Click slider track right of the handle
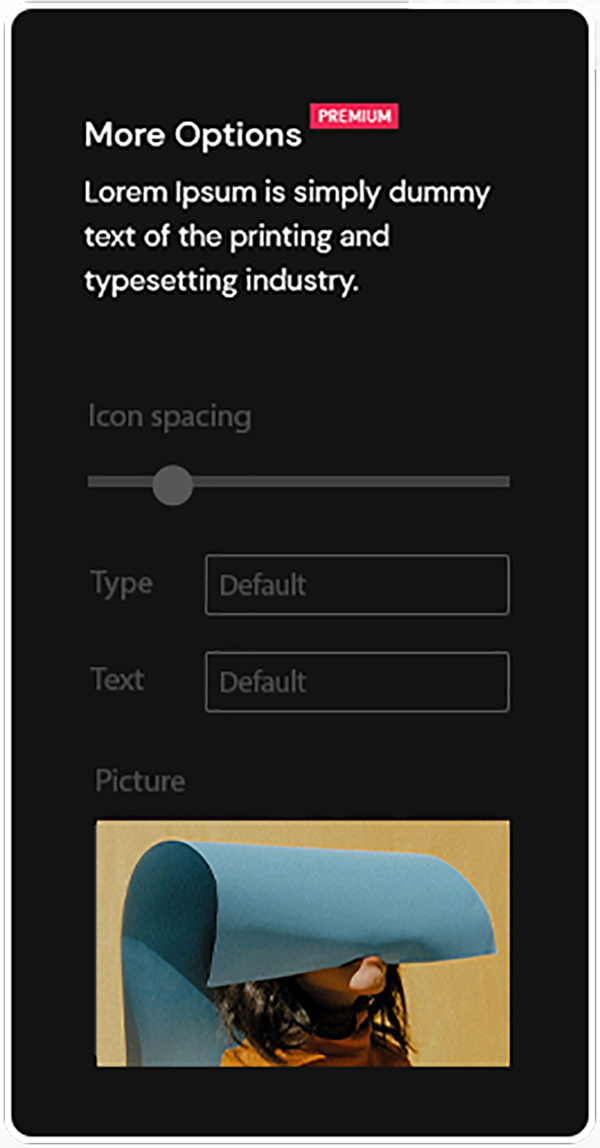The image size is (600, 1148). [x=350, y=482]
